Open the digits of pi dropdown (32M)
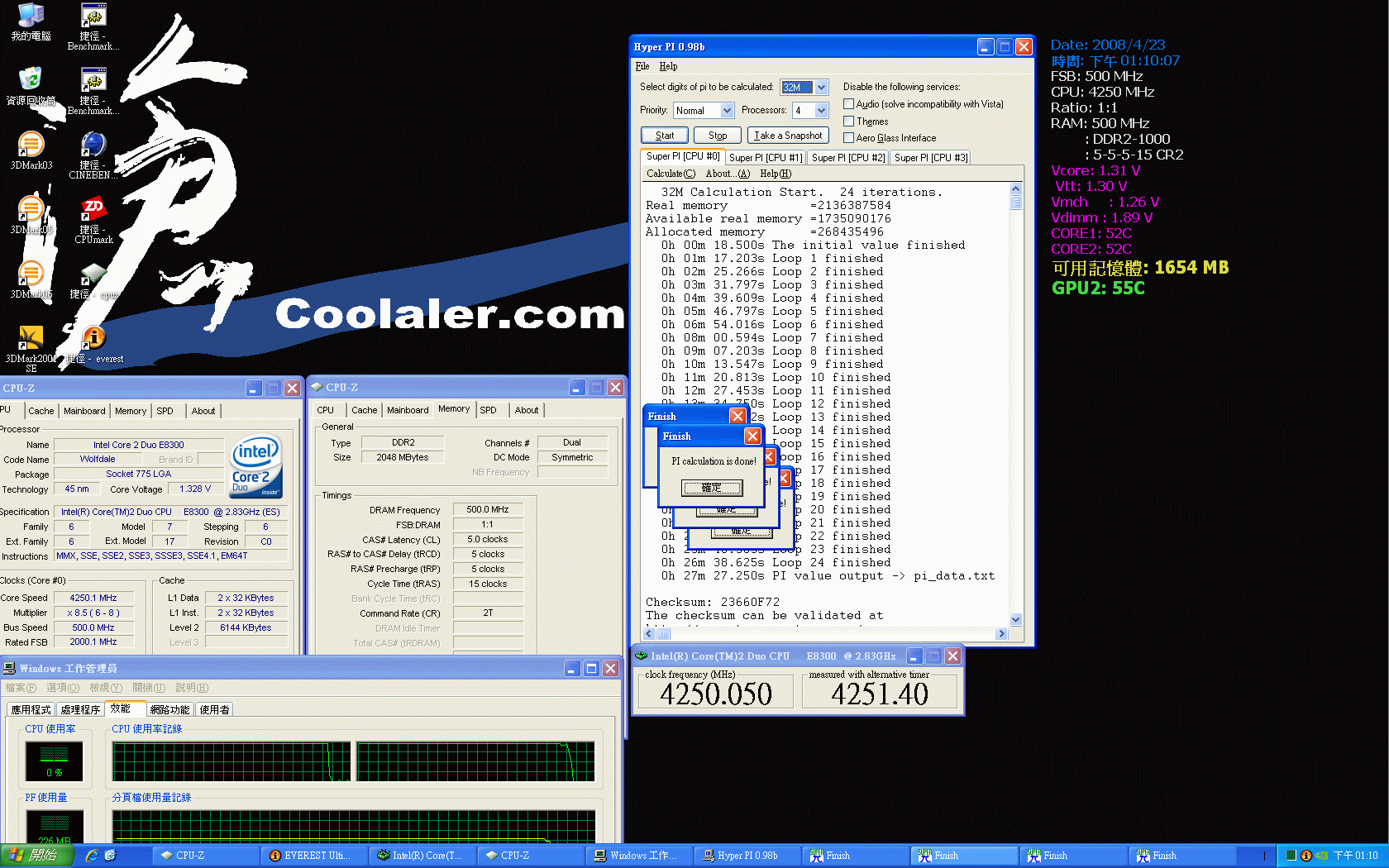 tap(822, 87)
